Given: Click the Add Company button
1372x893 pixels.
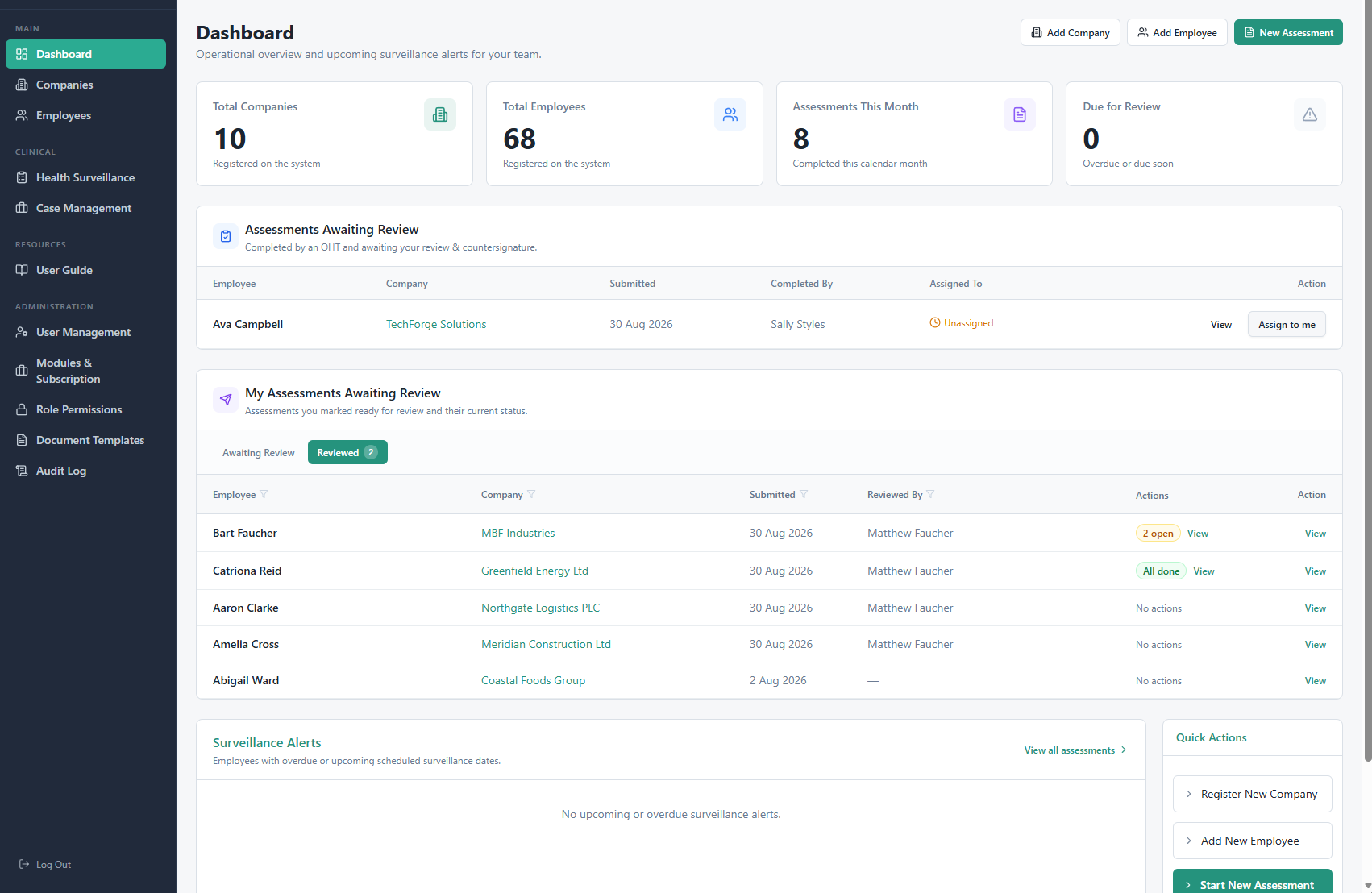Looking at the screenshot, I should click(1070, 32).
